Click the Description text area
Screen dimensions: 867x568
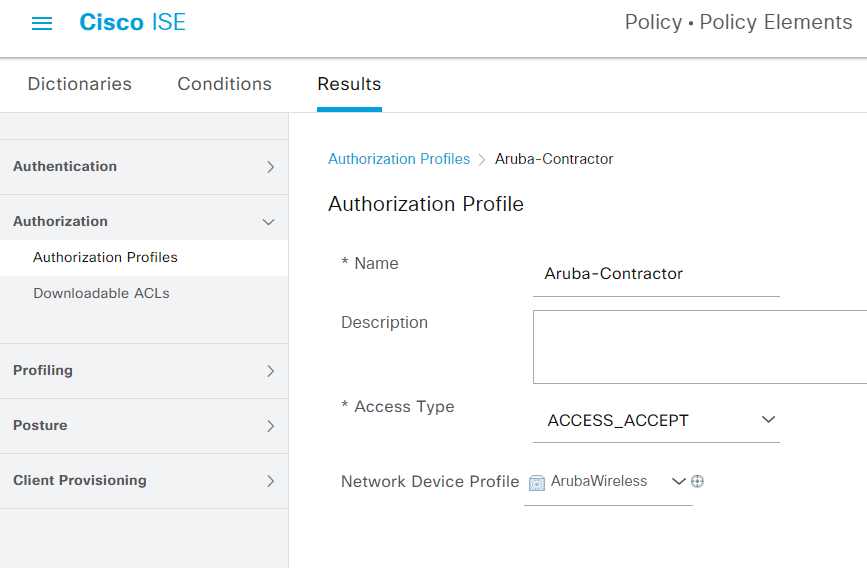(700, 347)
